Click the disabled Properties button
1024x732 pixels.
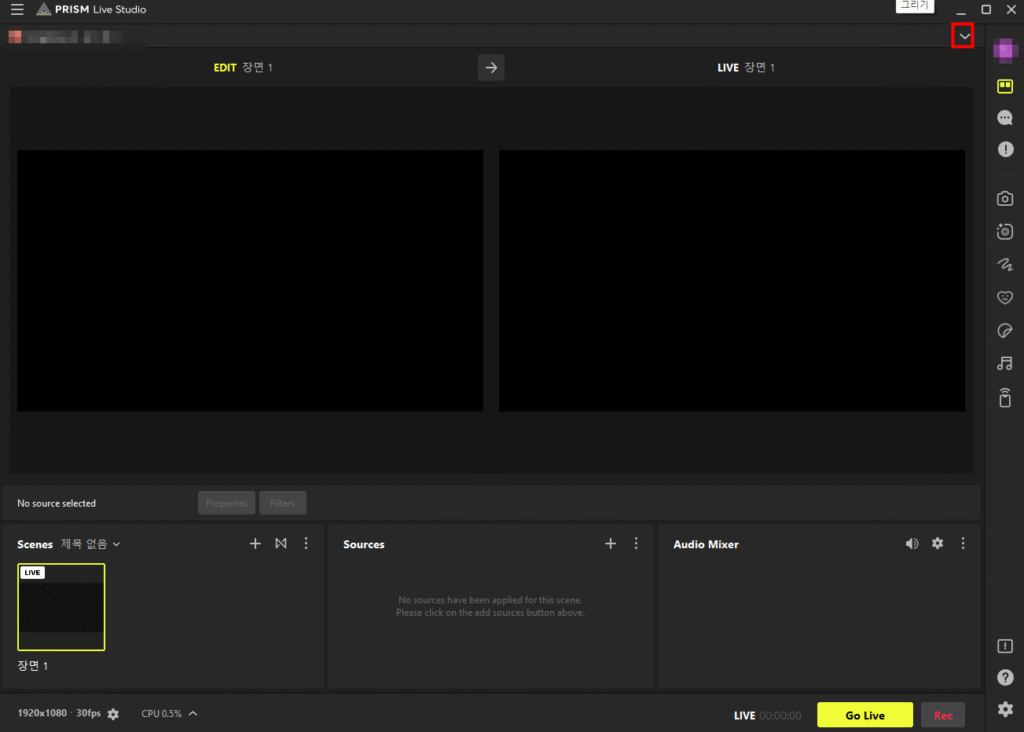[x=227, y=503]
